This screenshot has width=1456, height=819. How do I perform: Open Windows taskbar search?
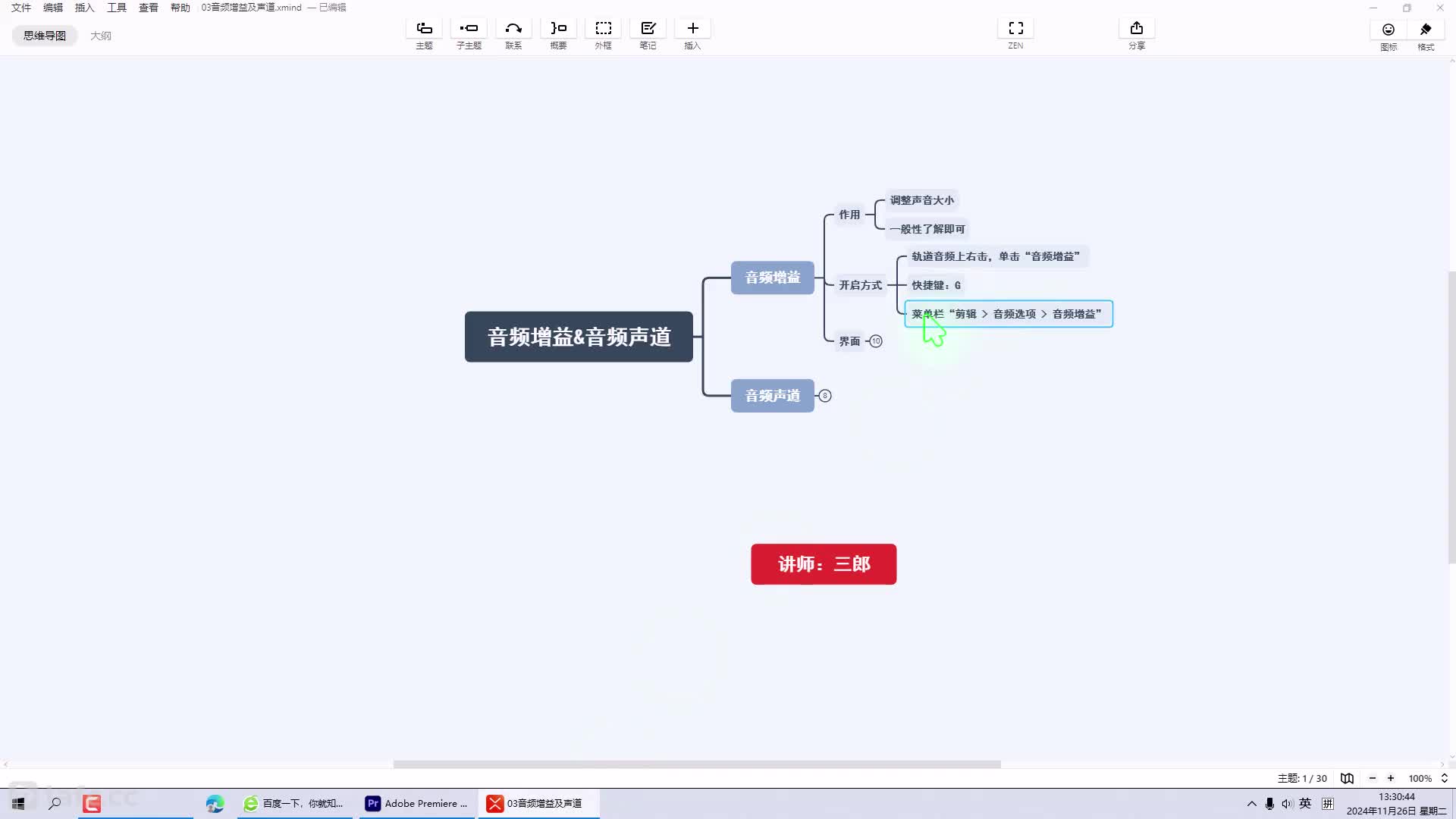click(55, 803)
